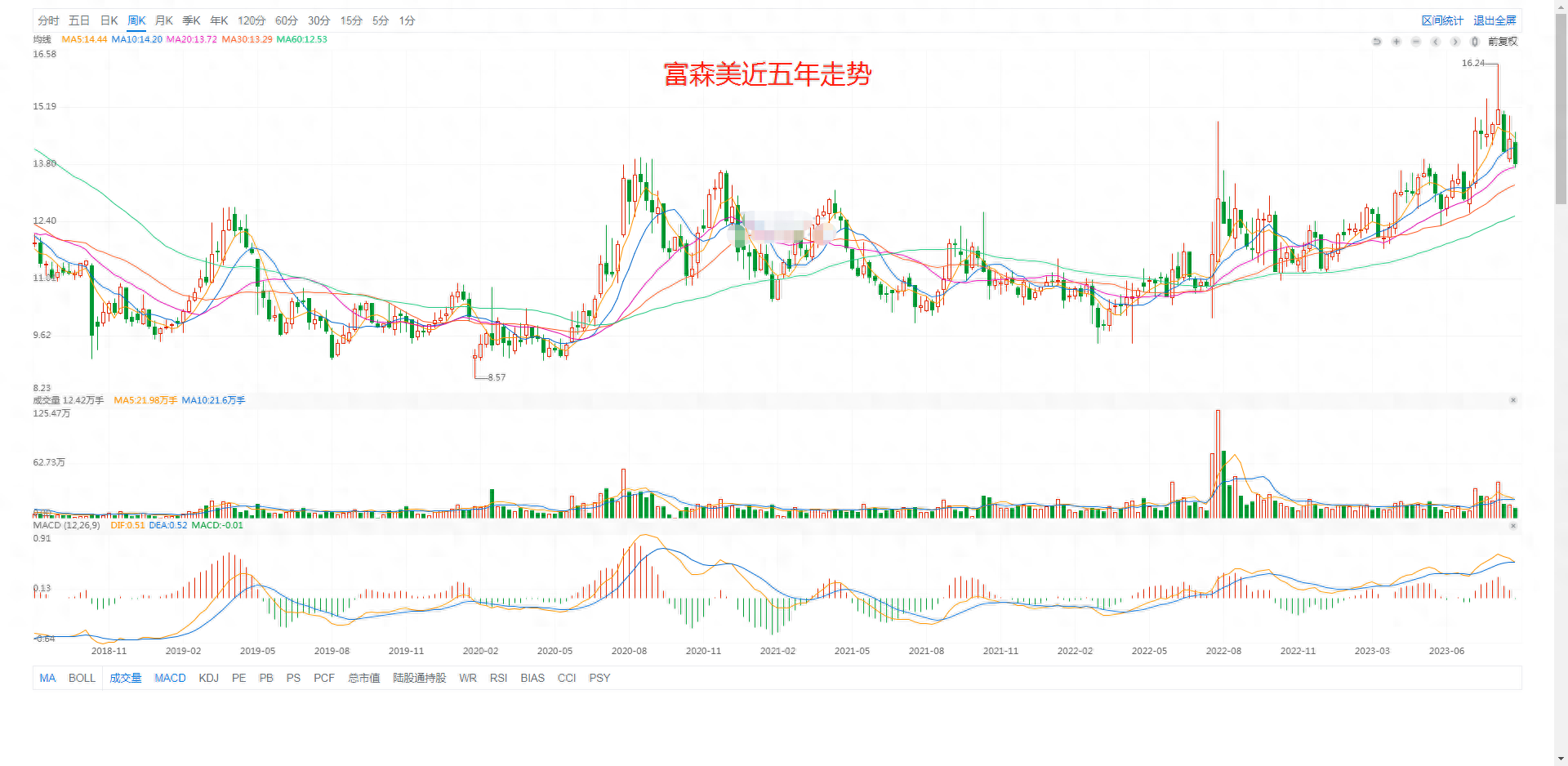1568x766 pixels.
Task: Close the MACD indicator panel
Action: coord(1513,526)
